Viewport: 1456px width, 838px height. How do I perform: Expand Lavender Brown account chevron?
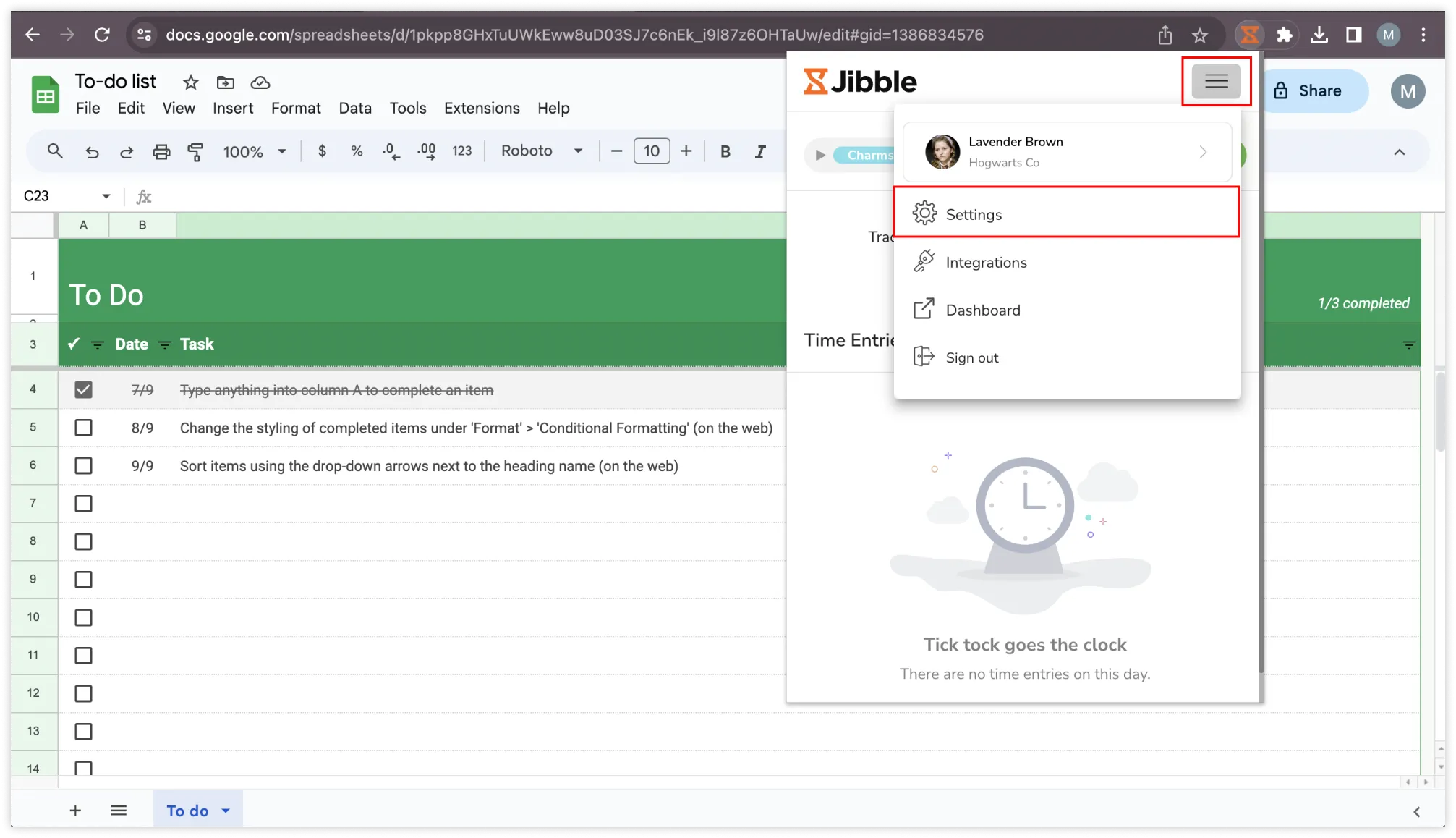(1203, 152)
